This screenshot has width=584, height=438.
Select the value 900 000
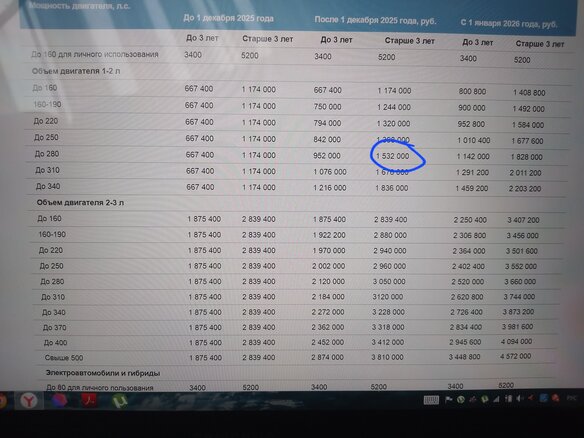(472, 108)
